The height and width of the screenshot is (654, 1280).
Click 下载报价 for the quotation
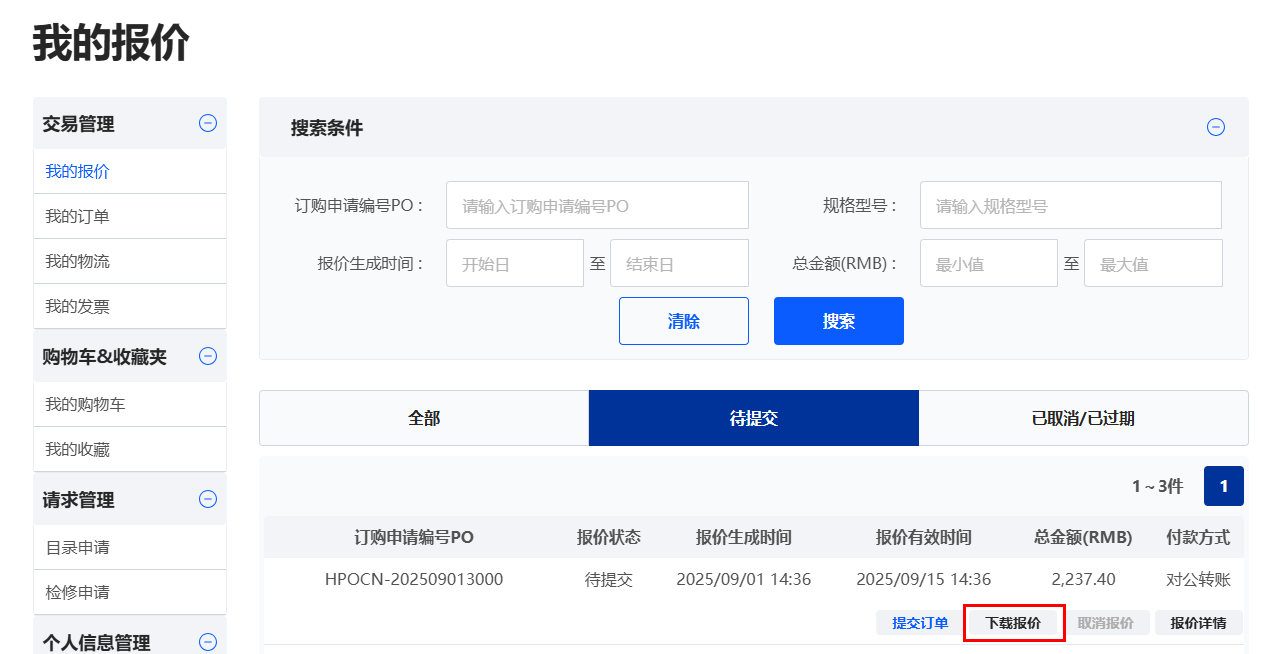point(1013,623)
